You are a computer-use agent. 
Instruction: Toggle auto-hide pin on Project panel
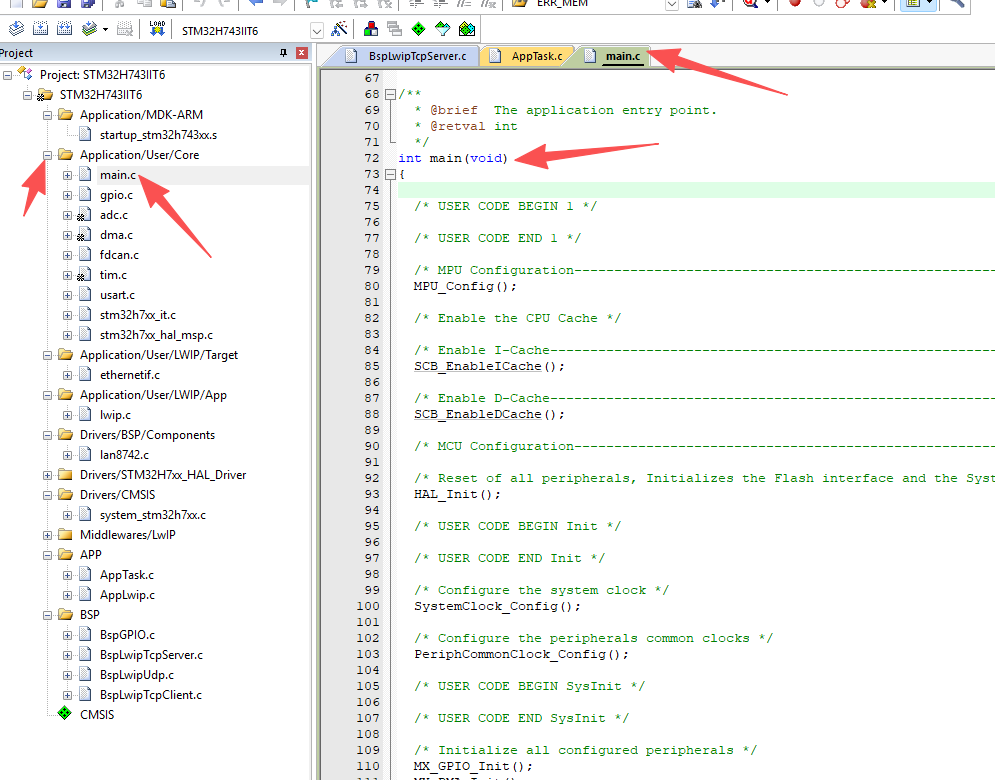(x=283, y=53)
